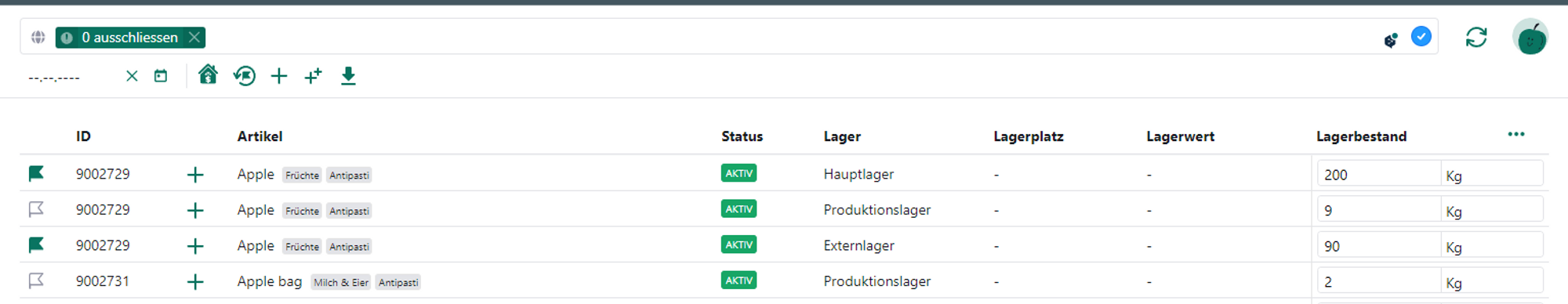Screen dimensions: 1568x304
Task: Click the house with dollar sign icon
Action: click(x=208, y=74)
